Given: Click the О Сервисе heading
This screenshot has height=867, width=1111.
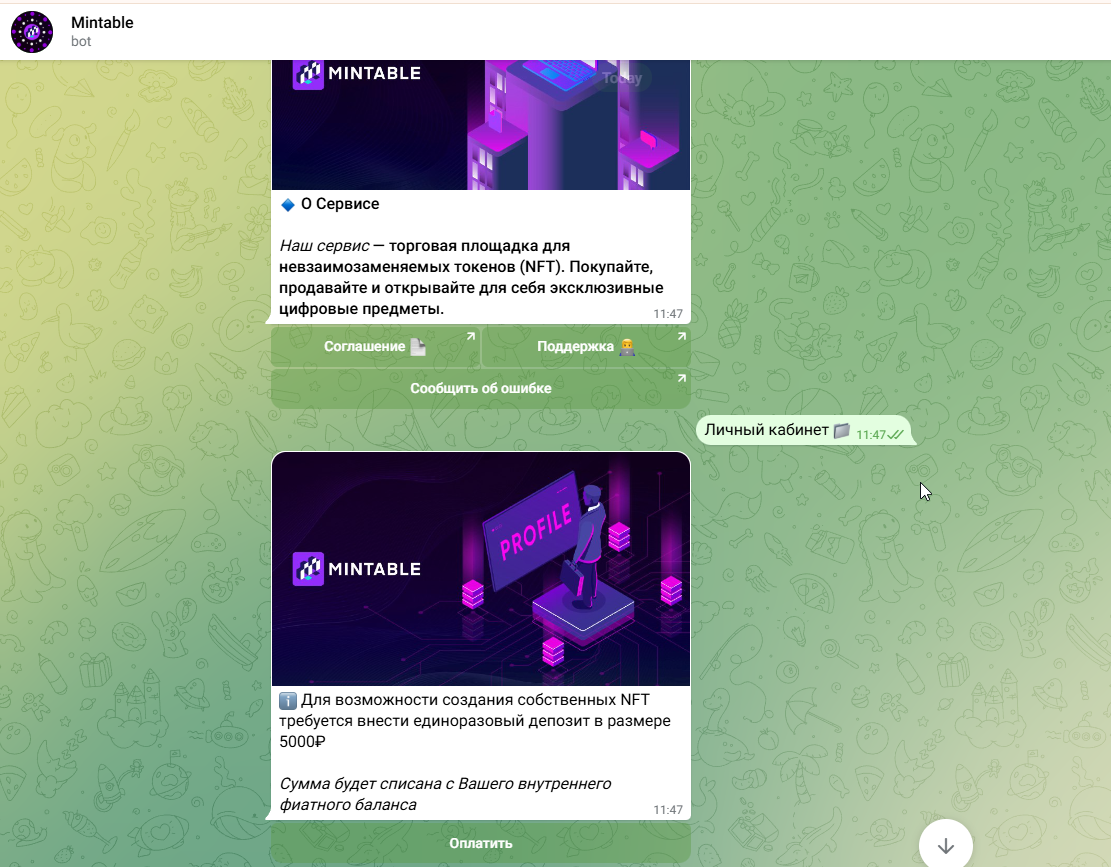Looking at the screenshot, I should (340, 204).
